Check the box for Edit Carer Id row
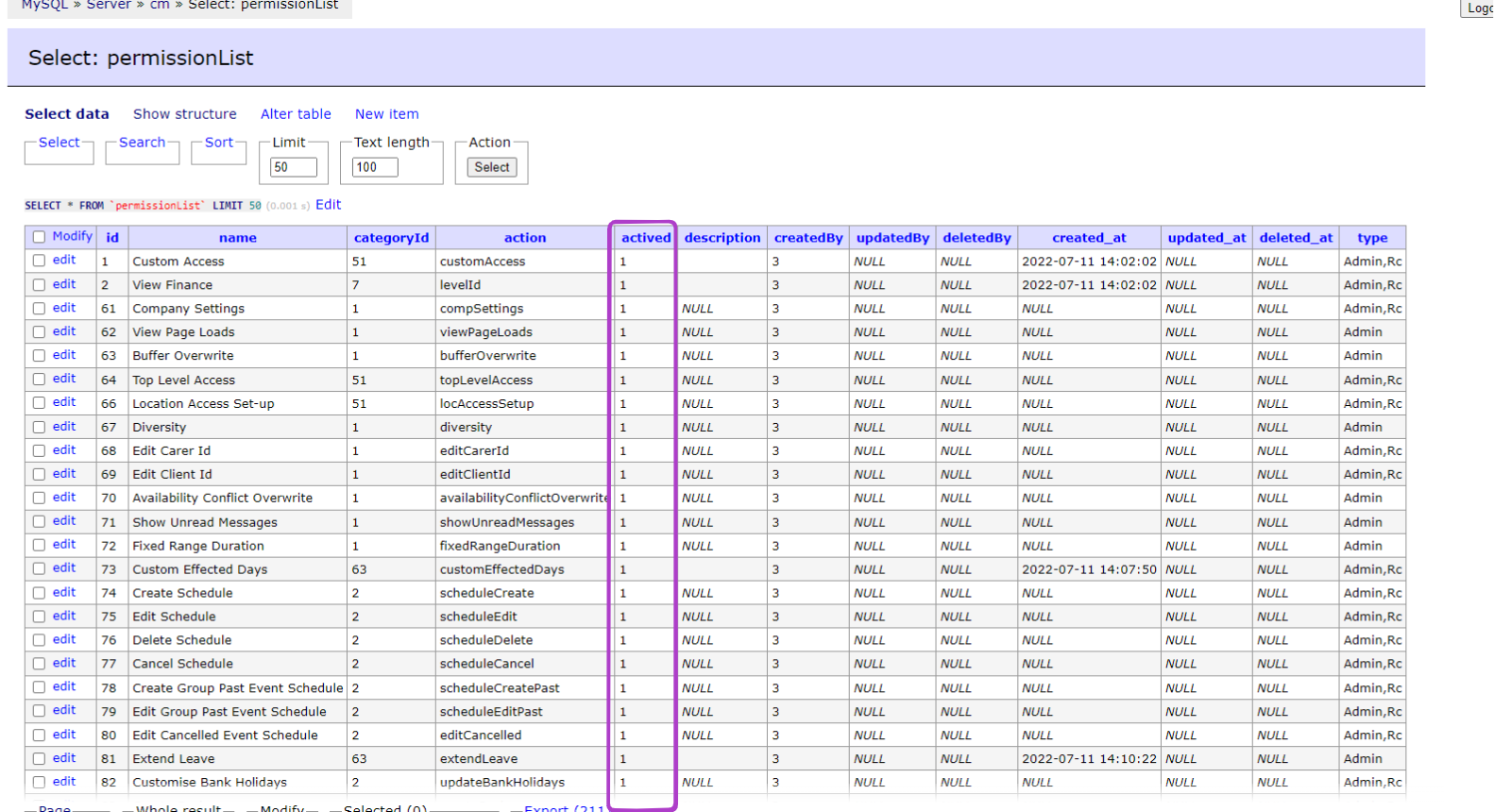This screenshot has width=1494, height=812. click(x=39, y=450)
